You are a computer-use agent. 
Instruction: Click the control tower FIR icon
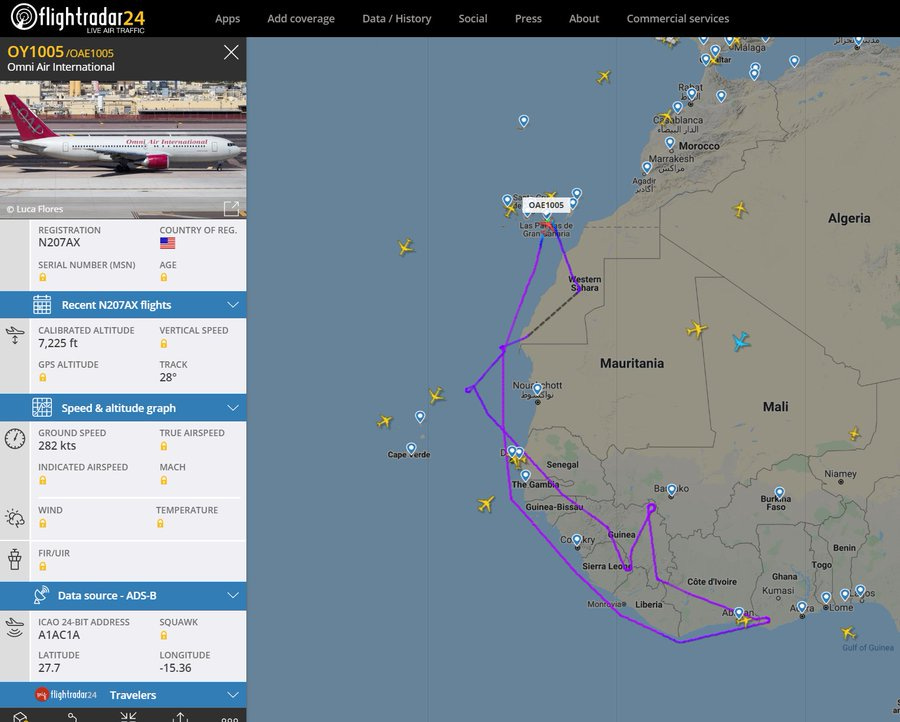(15, 559)
